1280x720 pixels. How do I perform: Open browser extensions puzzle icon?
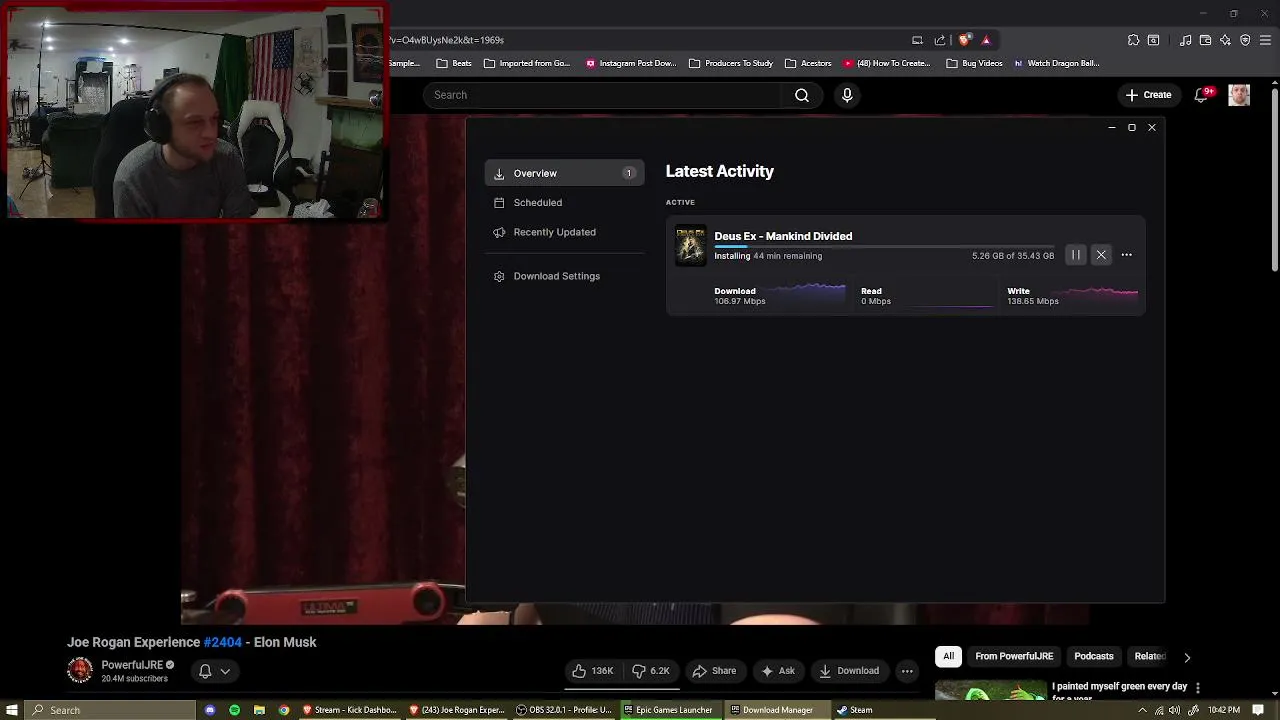[x=1133, y=40]
